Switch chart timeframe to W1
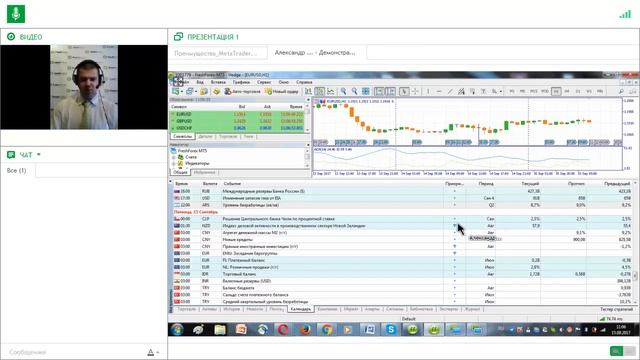This screenshot has height=360, width=640. pyautogui.click(x=589, y=91)
